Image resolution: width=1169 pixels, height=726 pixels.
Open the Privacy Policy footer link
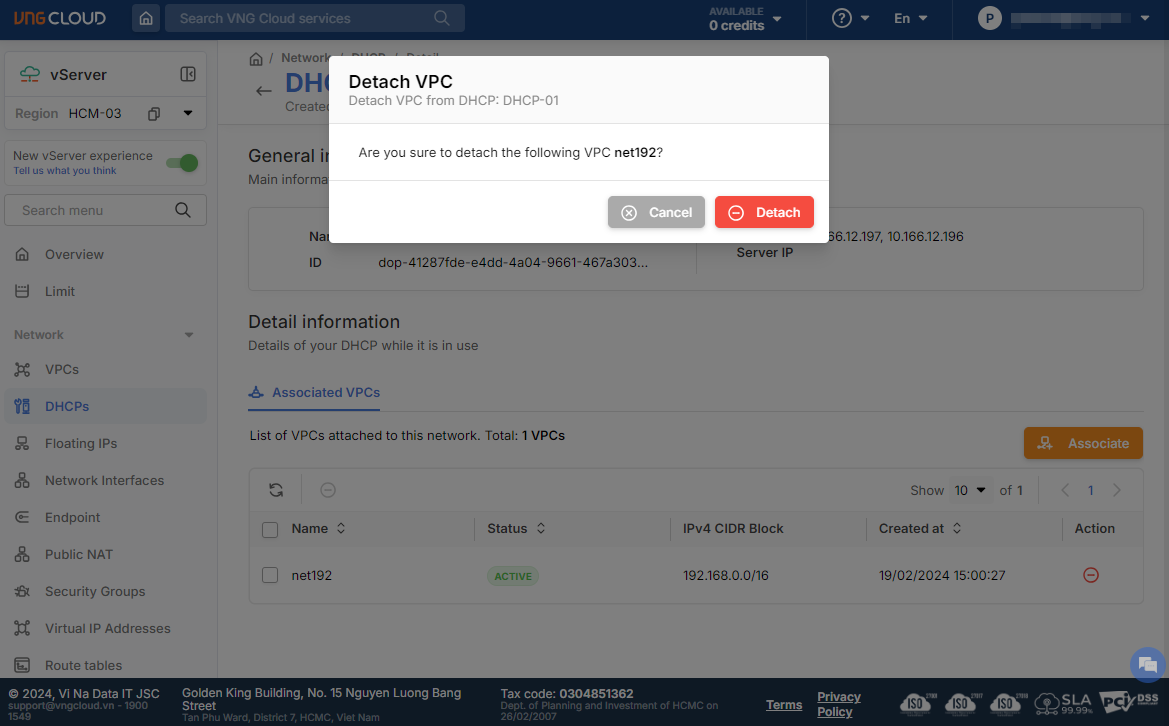838,704
